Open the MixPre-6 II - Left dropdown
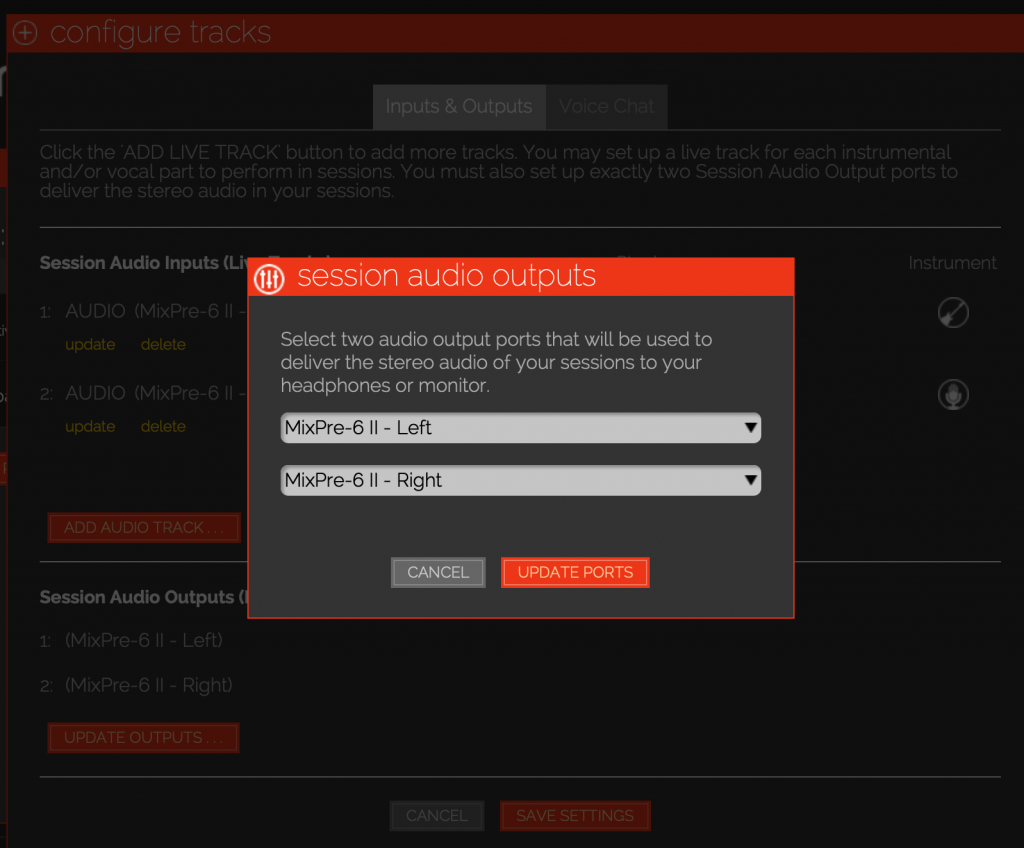Screen dimensions: 1024x848 click(520, 428)
